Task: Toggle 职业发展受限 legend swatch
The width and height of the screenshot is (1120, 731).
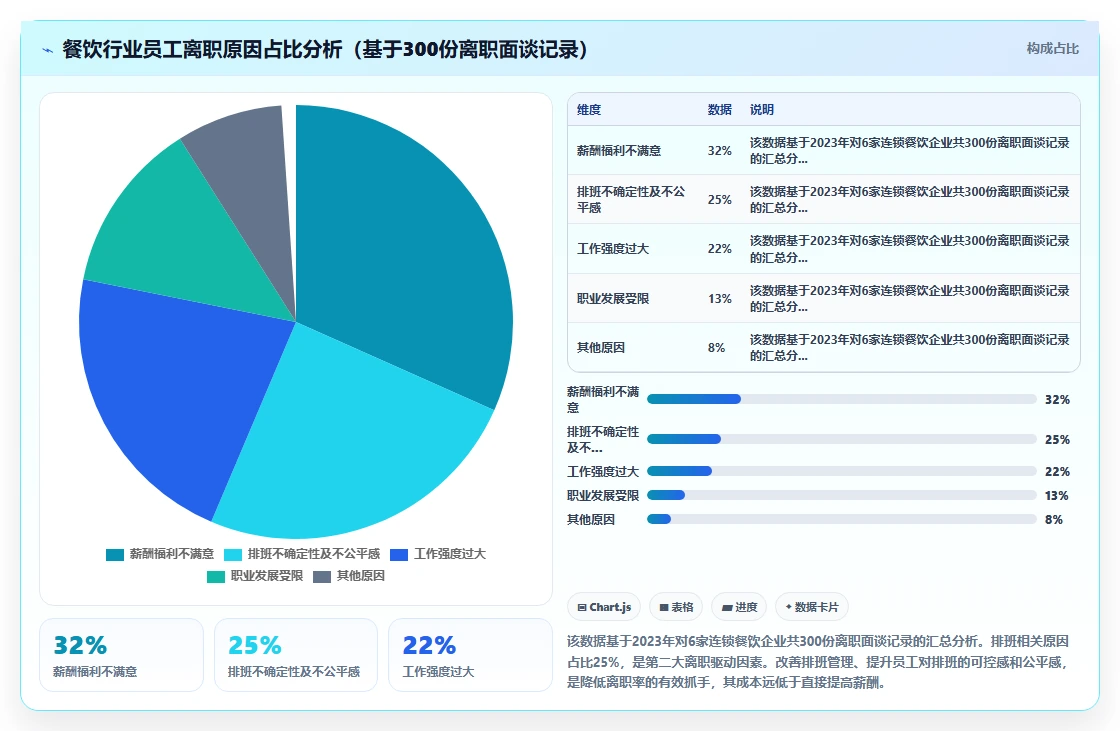Action: [216, 577]
